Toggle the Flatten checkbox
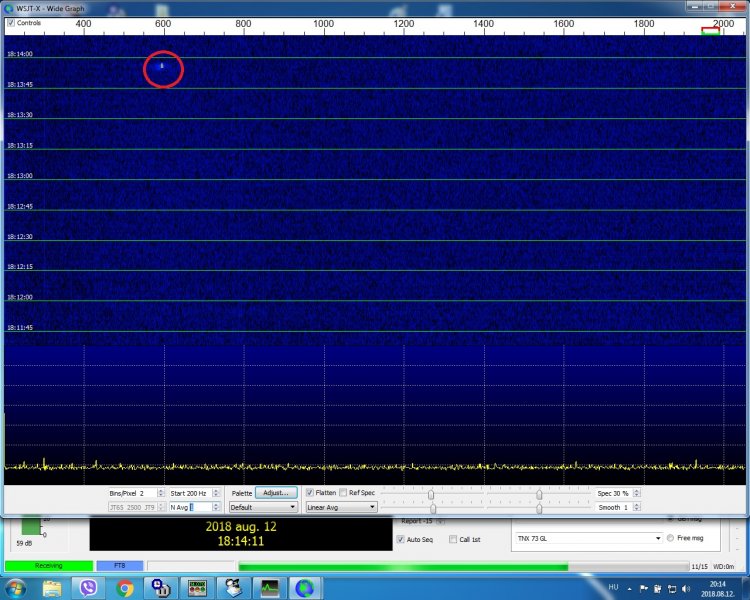This screenshot has height=600, width=750. [310, 493]
